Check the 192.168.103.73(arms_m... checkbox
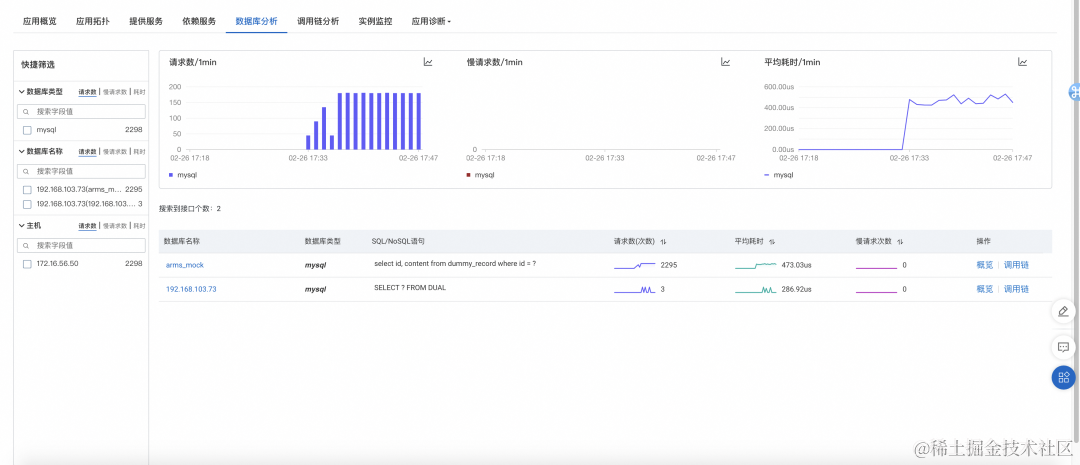 [27, 189]
